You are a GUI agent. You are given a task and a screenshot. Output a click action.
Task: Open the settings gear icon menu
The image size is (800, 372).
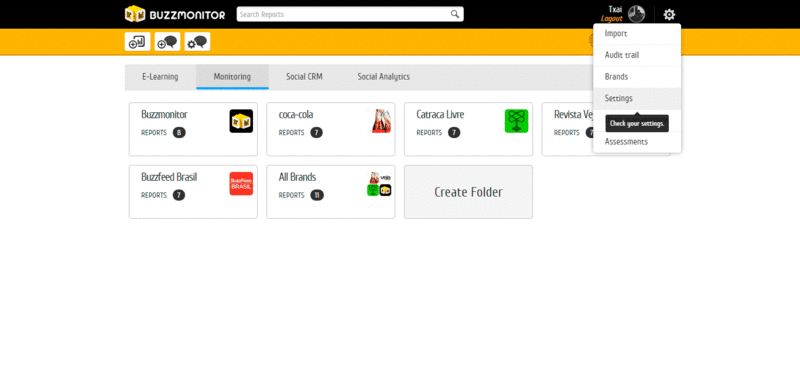tap(669, 14)
